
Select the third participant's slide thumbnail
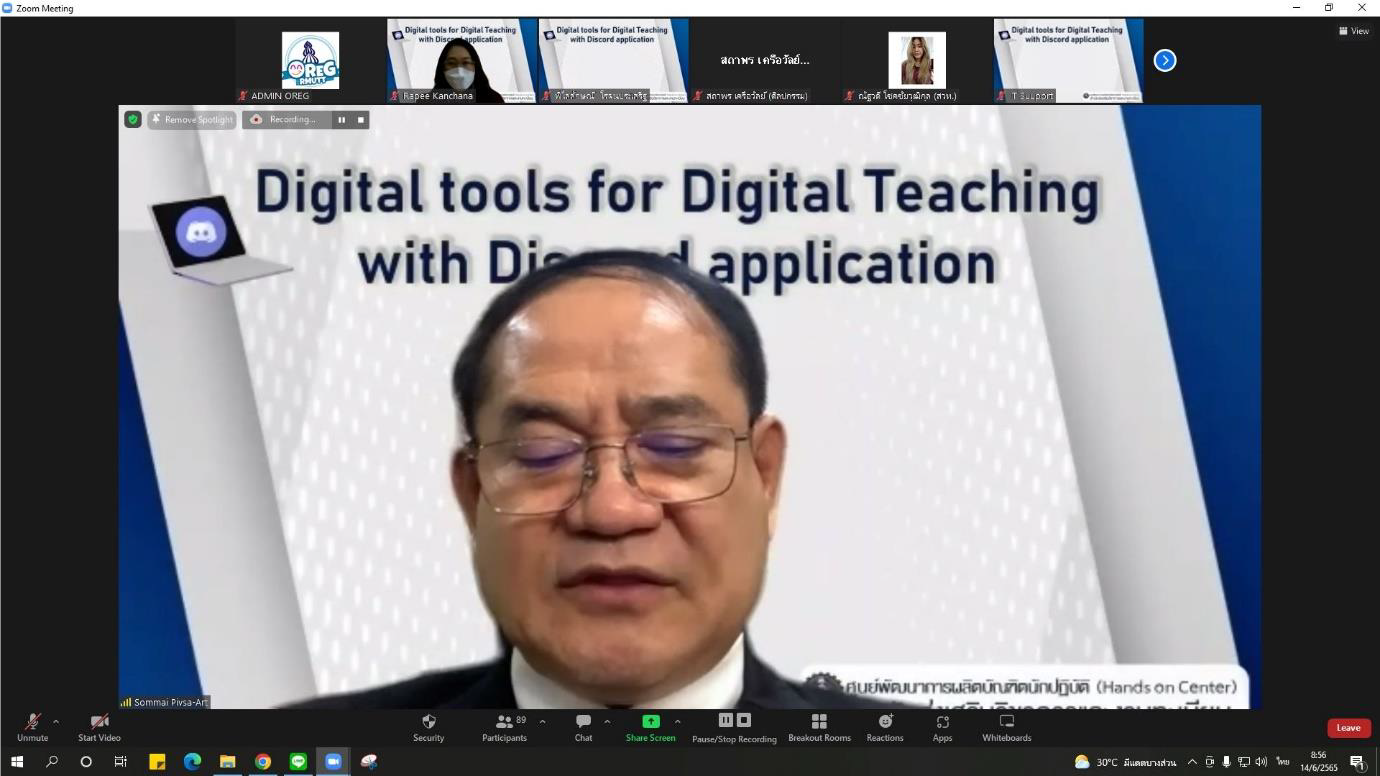[x=613, y=60]
